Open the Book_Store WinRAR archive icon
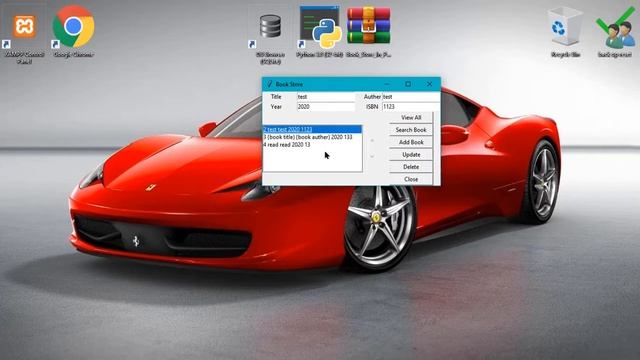The width and height of the screenshot is (640, 360). [x=369, y=31]
